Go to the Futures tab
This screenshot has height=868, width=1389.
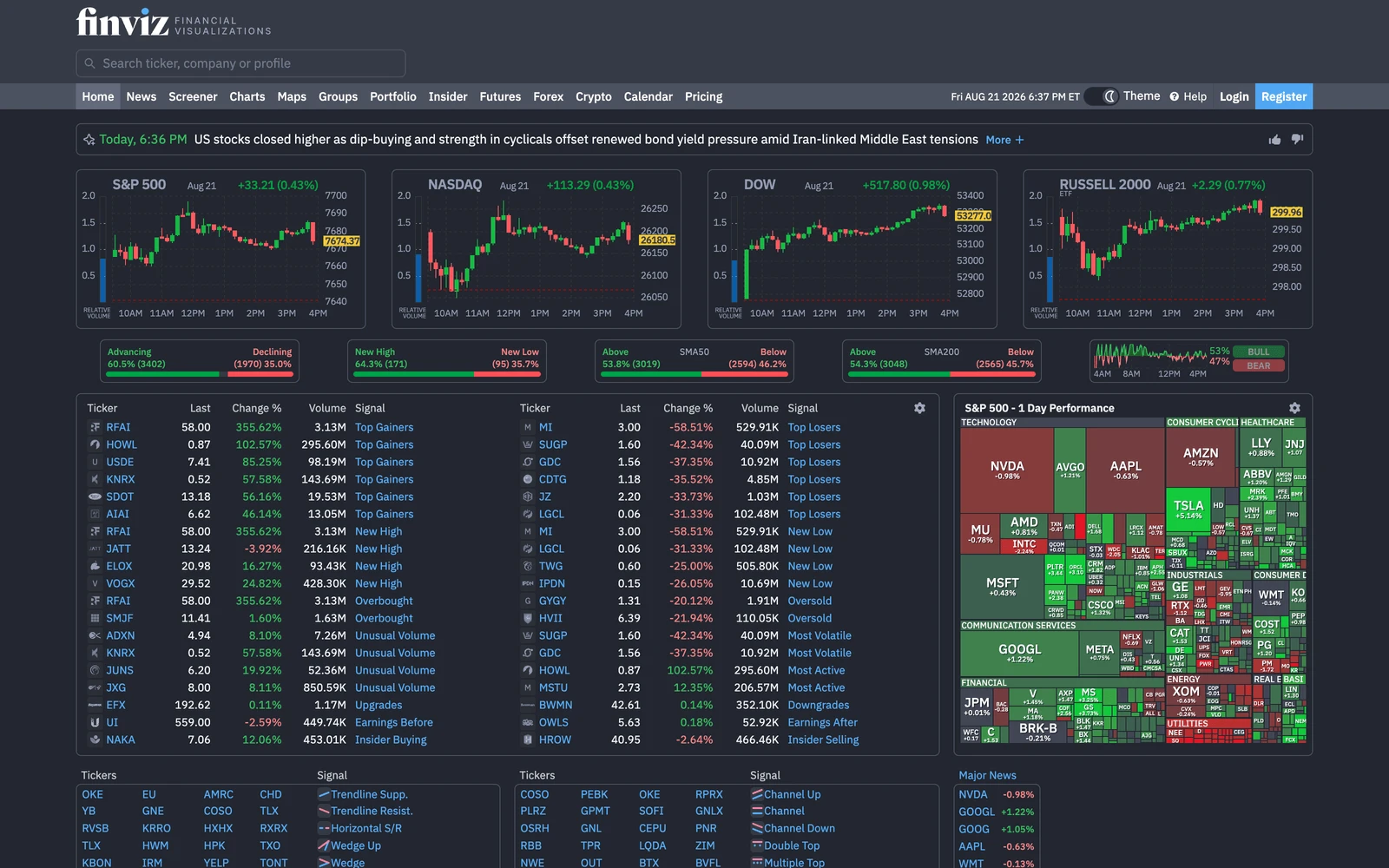tap(500, 96)
